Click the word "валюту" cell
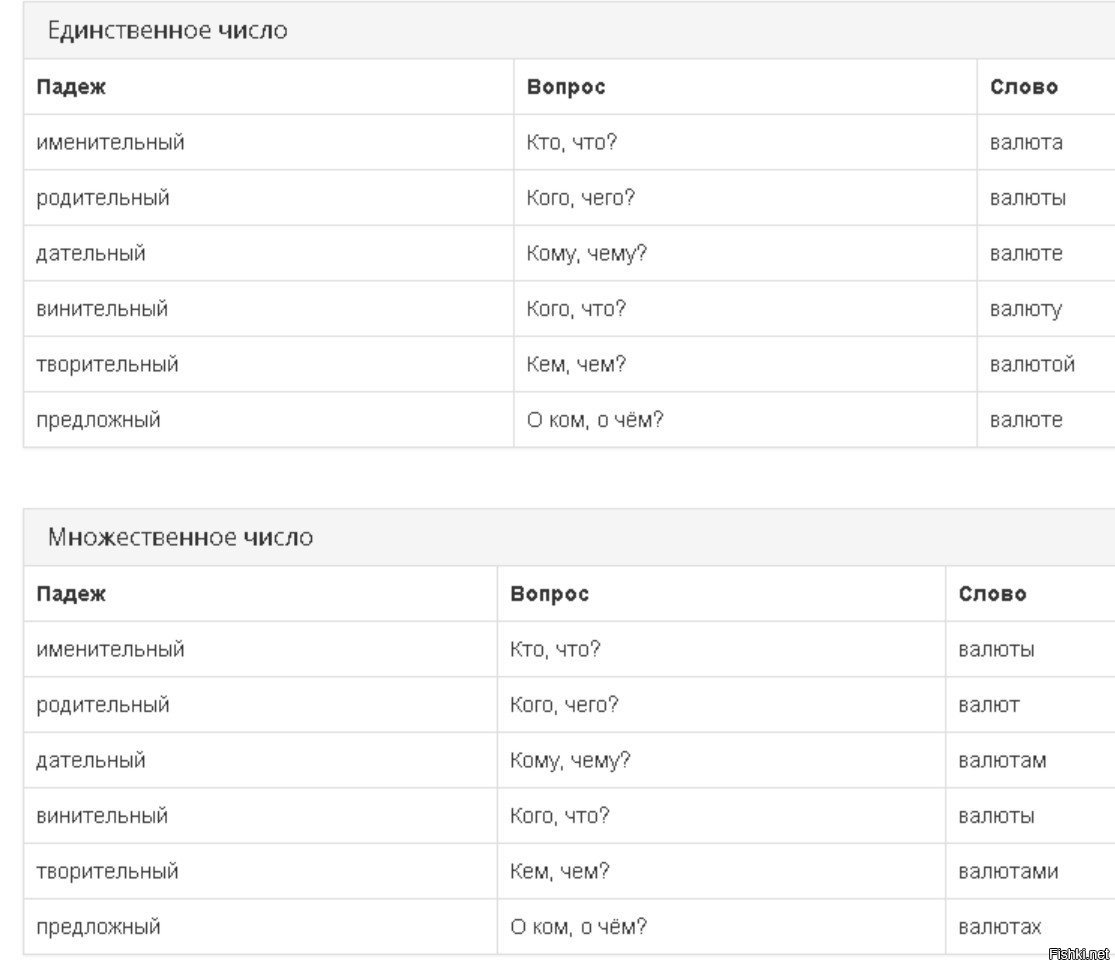Viewport: 1115px width, 966px height. pos(1026,309)
